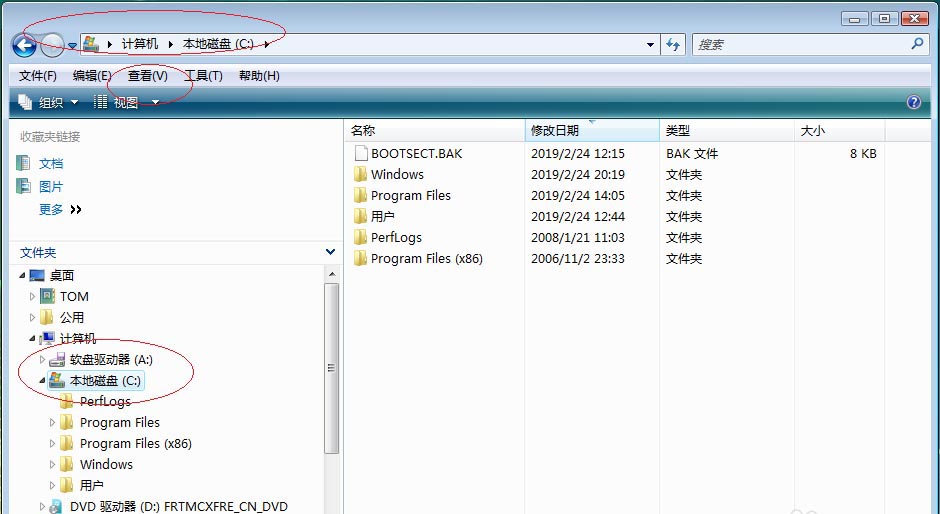Select PerfLogs folder icon in file list
Screen dimensions: 940x514
point(360,237)
